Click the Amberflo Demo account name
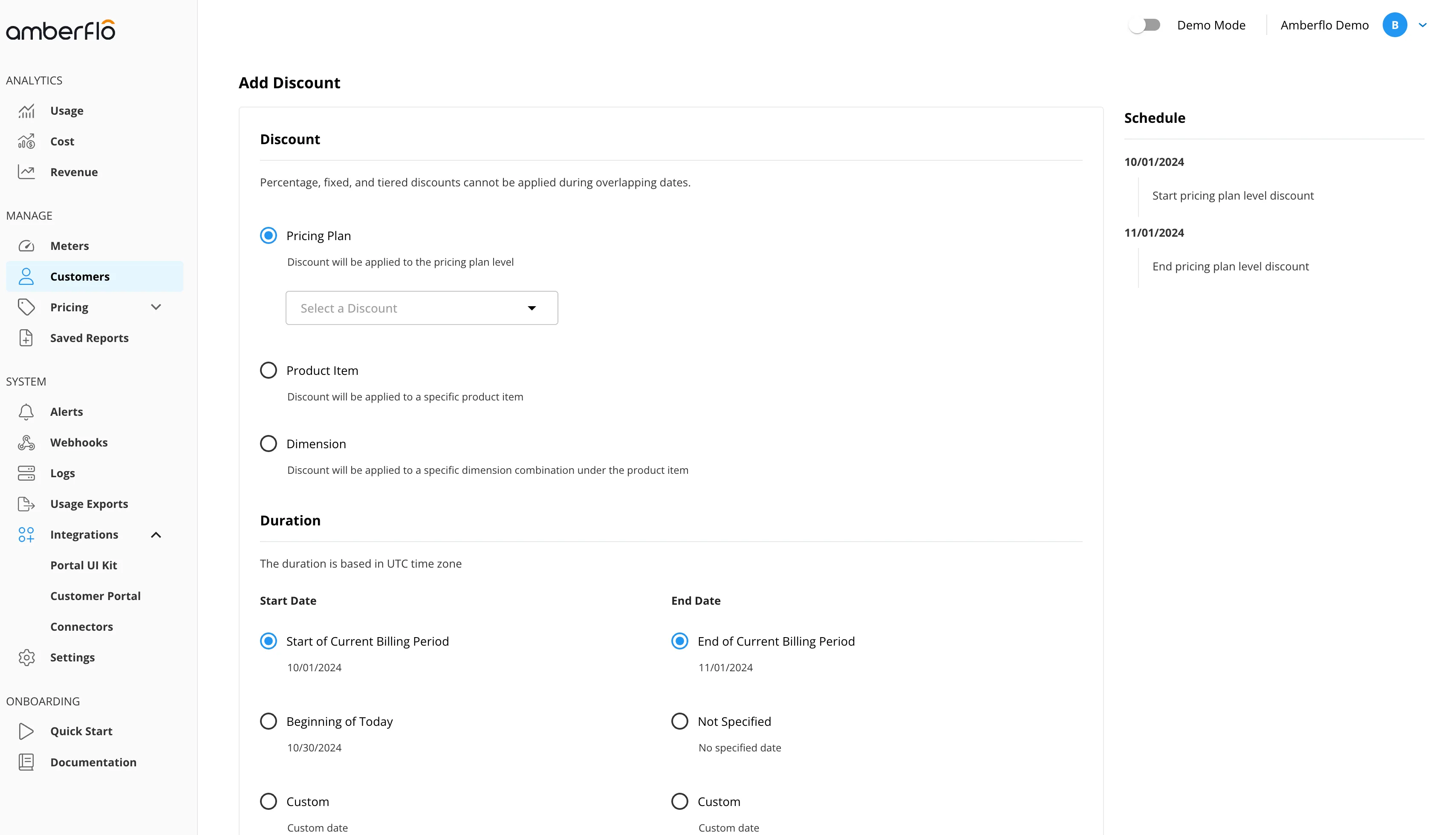The height and width of the screenshot is (835, 1456). point(1324,25)
